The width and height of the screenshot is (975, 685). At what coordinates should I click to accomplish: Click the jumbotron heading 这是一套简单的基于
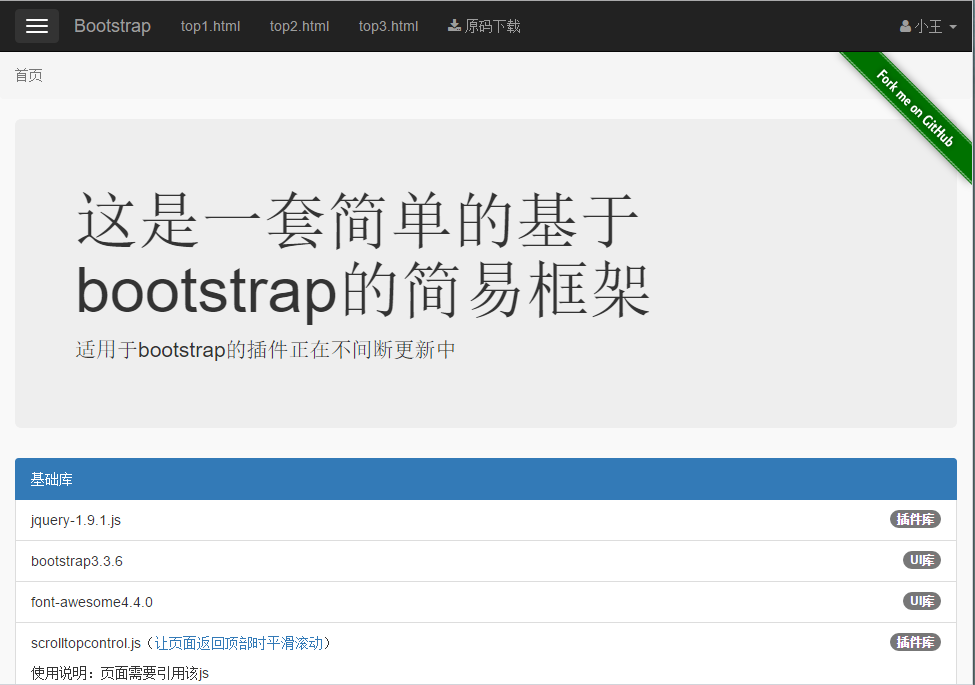[x=358, y=221]
